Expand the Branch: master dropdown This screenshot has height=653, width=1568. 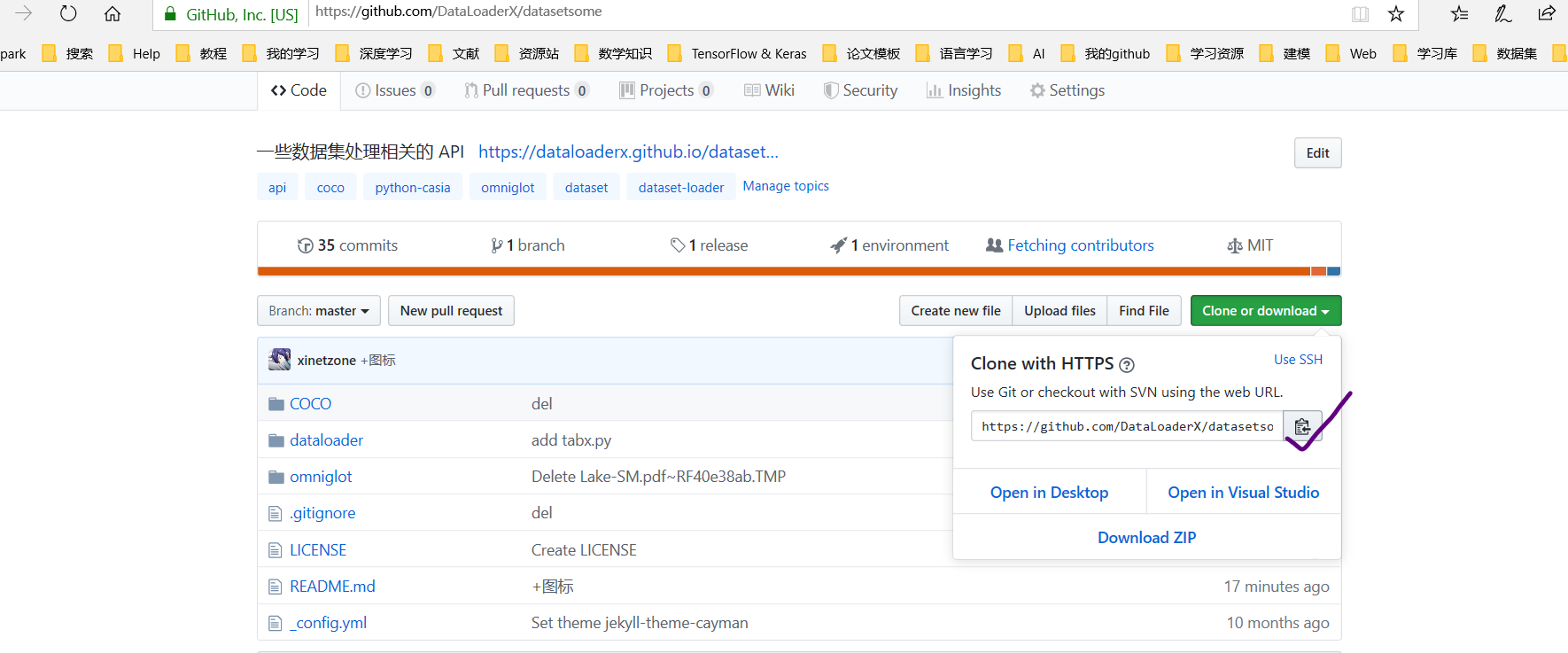click(x=319, y=311)
